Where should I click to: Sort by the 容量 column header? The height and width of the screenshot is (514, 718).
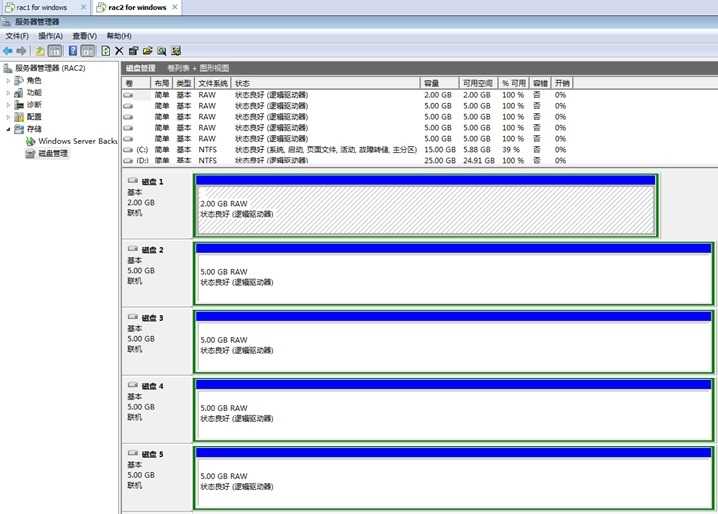point(440,83)
